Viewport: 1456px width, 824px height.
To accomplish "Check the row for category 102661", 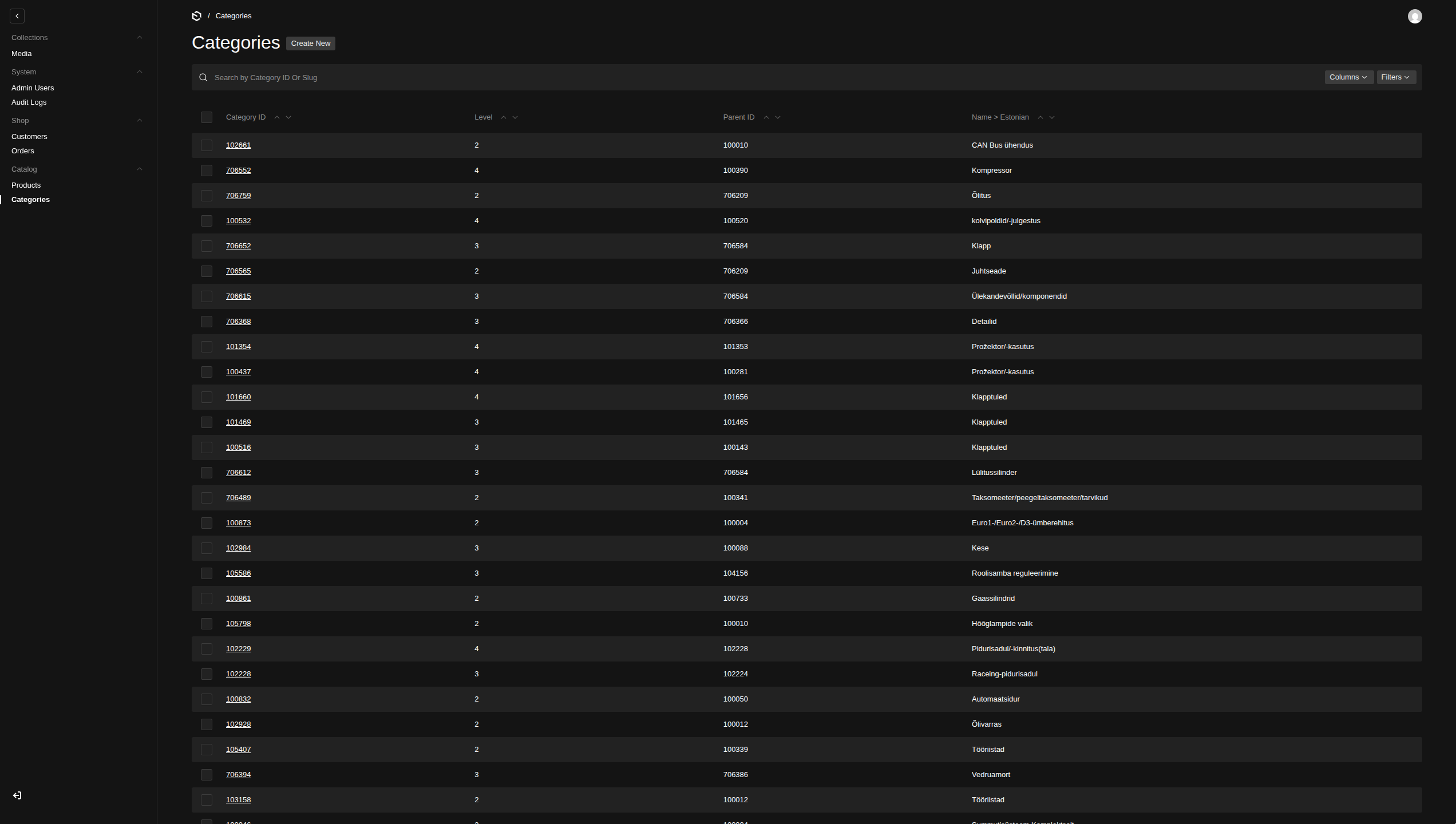I will click(x=207, y=145).
